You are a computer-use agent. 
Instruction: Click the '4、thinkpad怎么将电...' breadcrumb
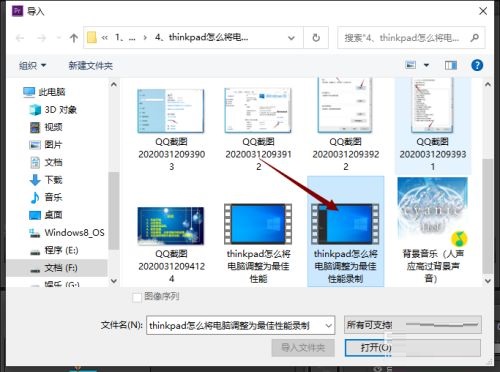[x=202, y=37]
